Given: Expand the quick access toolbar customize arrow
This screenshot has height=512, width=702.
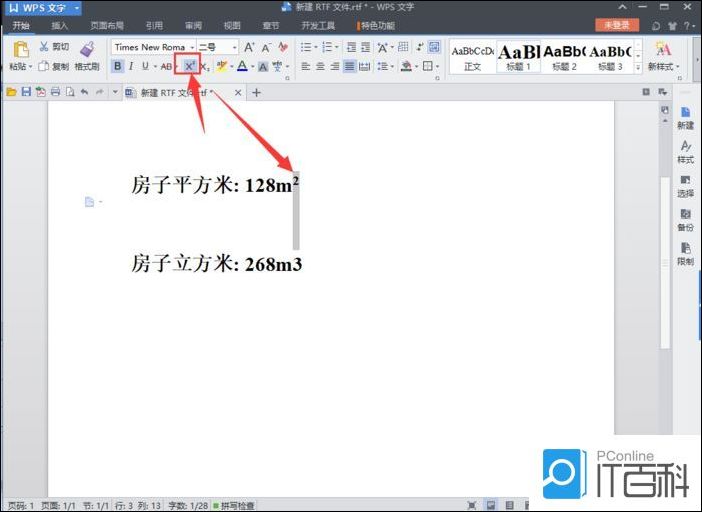Looking at the screenshot, I should coord(115,92).
